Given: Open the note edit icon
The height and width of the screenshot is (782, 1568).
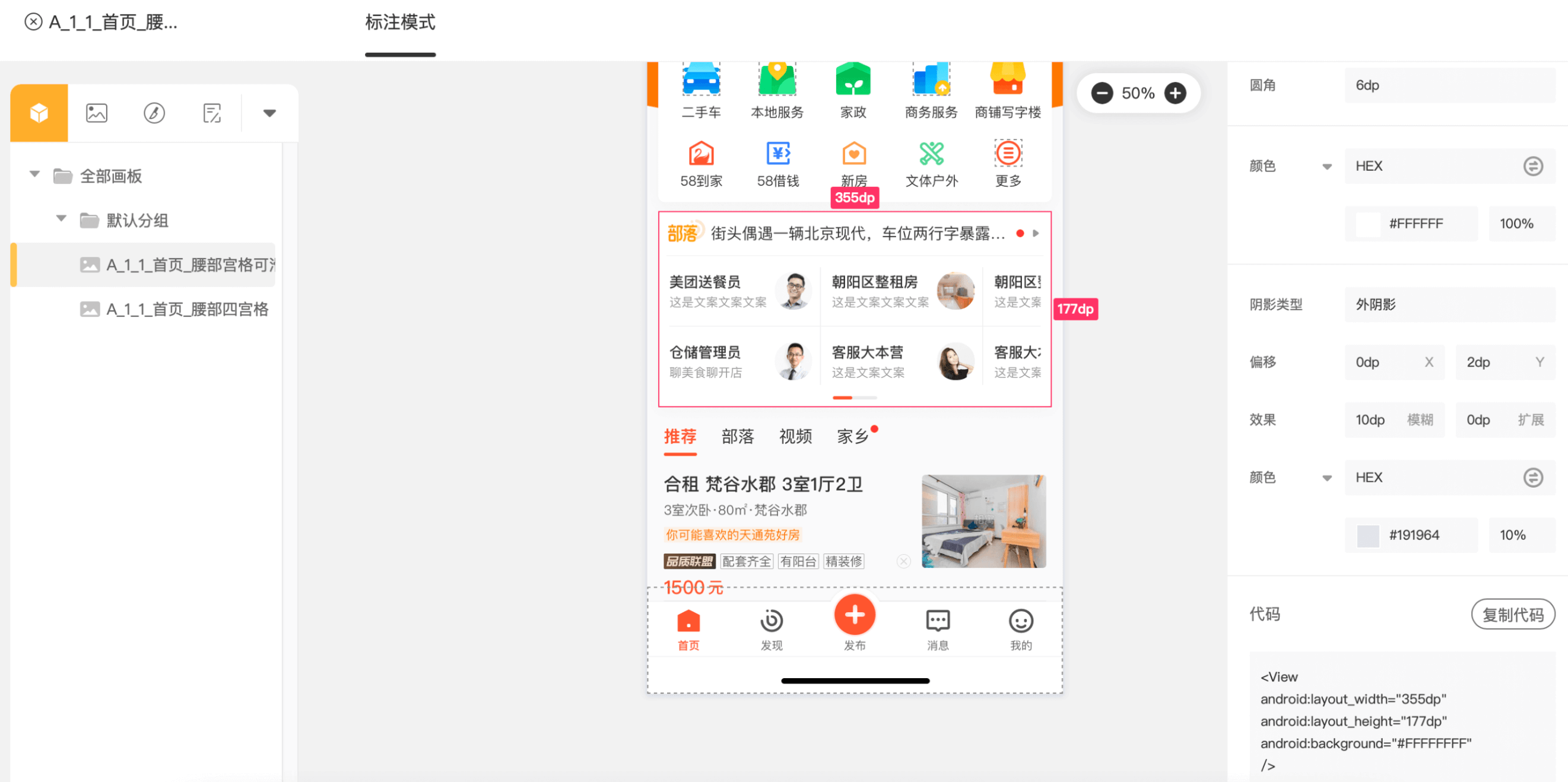Looking at the screenshot, I should [x=211, y=113].
